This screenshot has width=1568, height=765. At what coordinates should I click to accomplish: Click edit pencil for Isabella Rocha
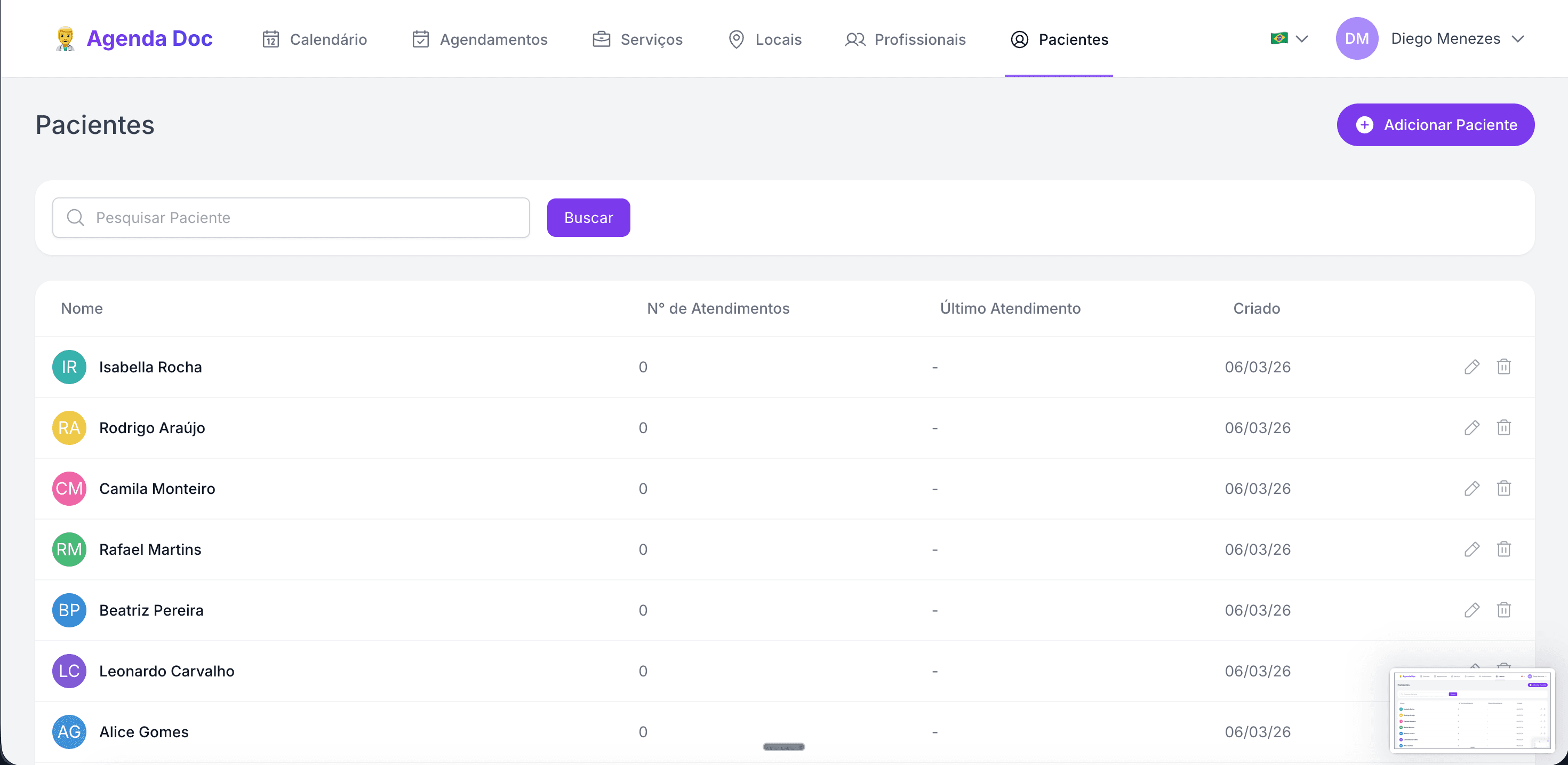click(1471, 366)
